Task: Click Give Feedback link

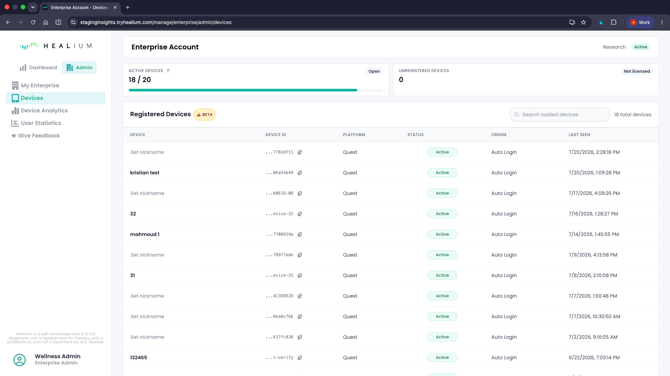Action: [x=36, y=135]
